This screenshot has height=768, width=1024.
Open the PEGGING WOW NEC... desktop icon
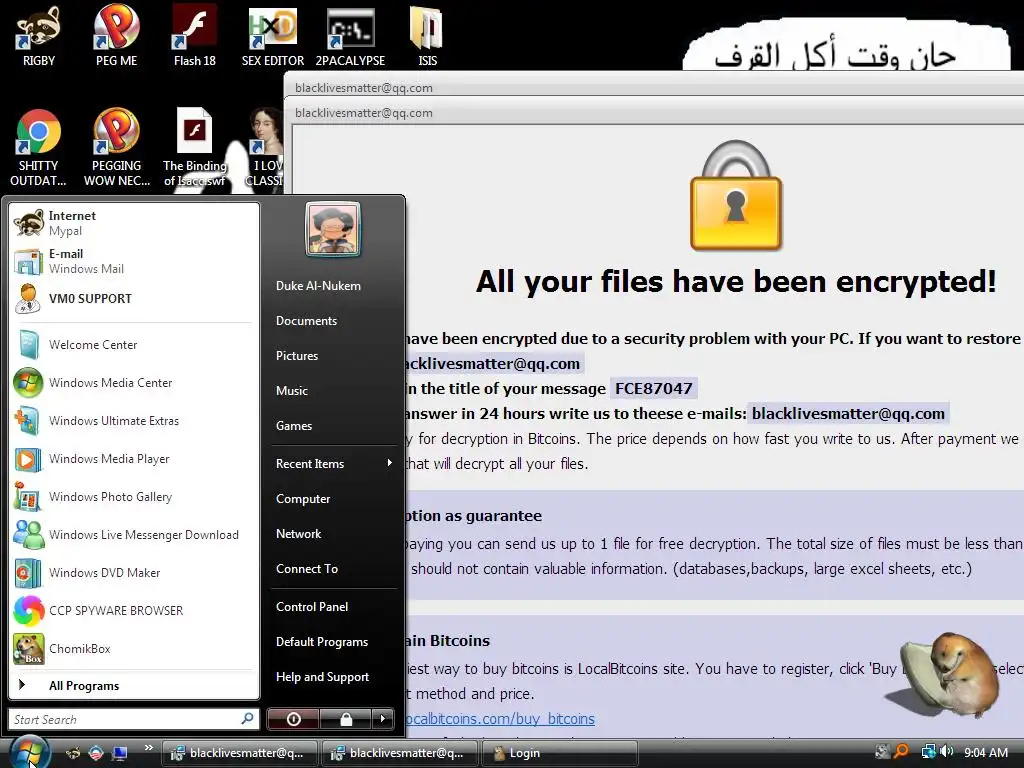click(x=116, y=148)
